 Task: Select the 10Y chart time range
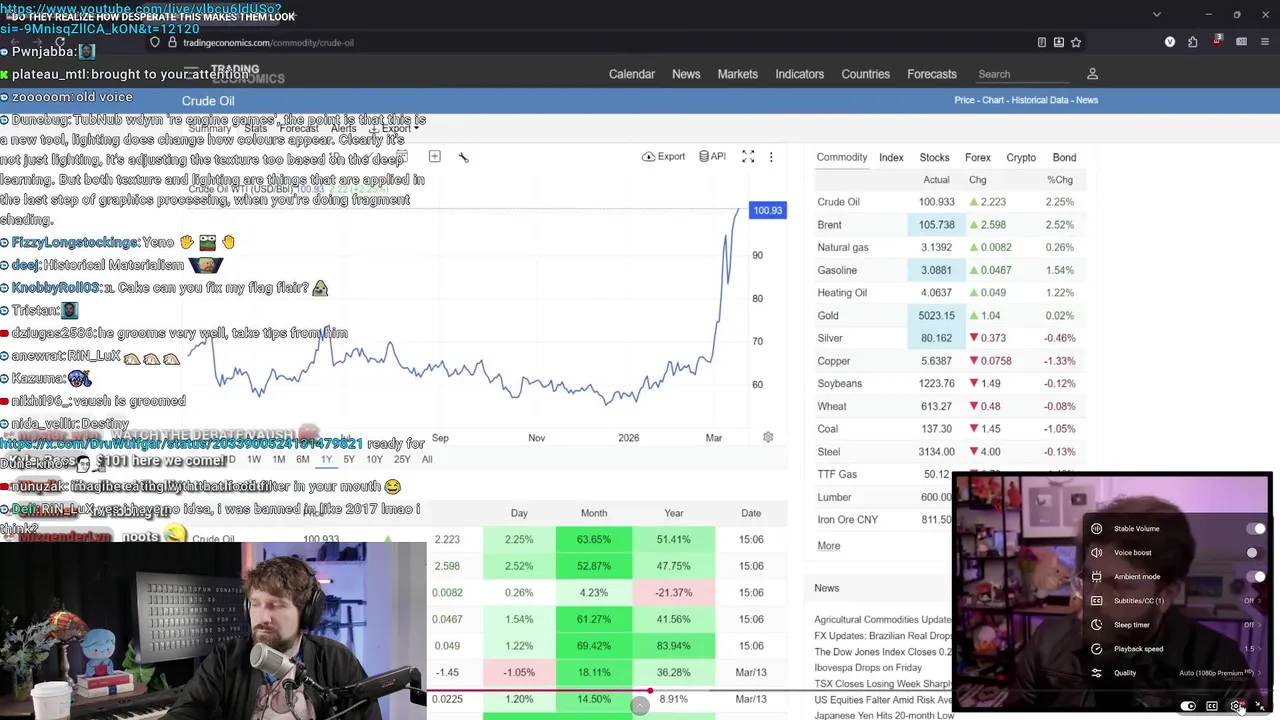[374, 459]
